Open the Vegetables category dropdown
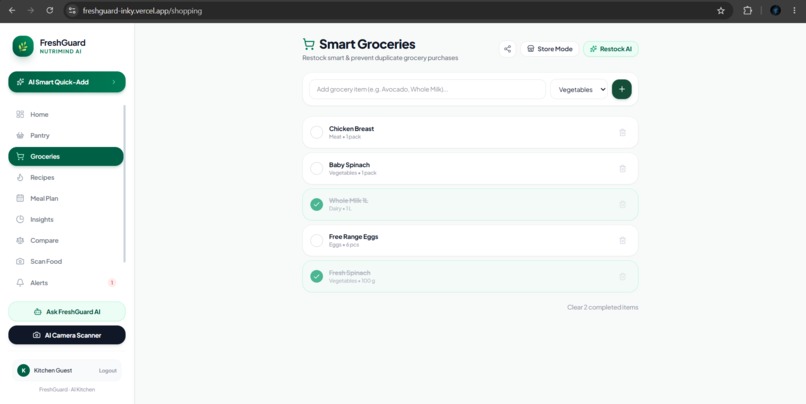 [x=579, y=89]
